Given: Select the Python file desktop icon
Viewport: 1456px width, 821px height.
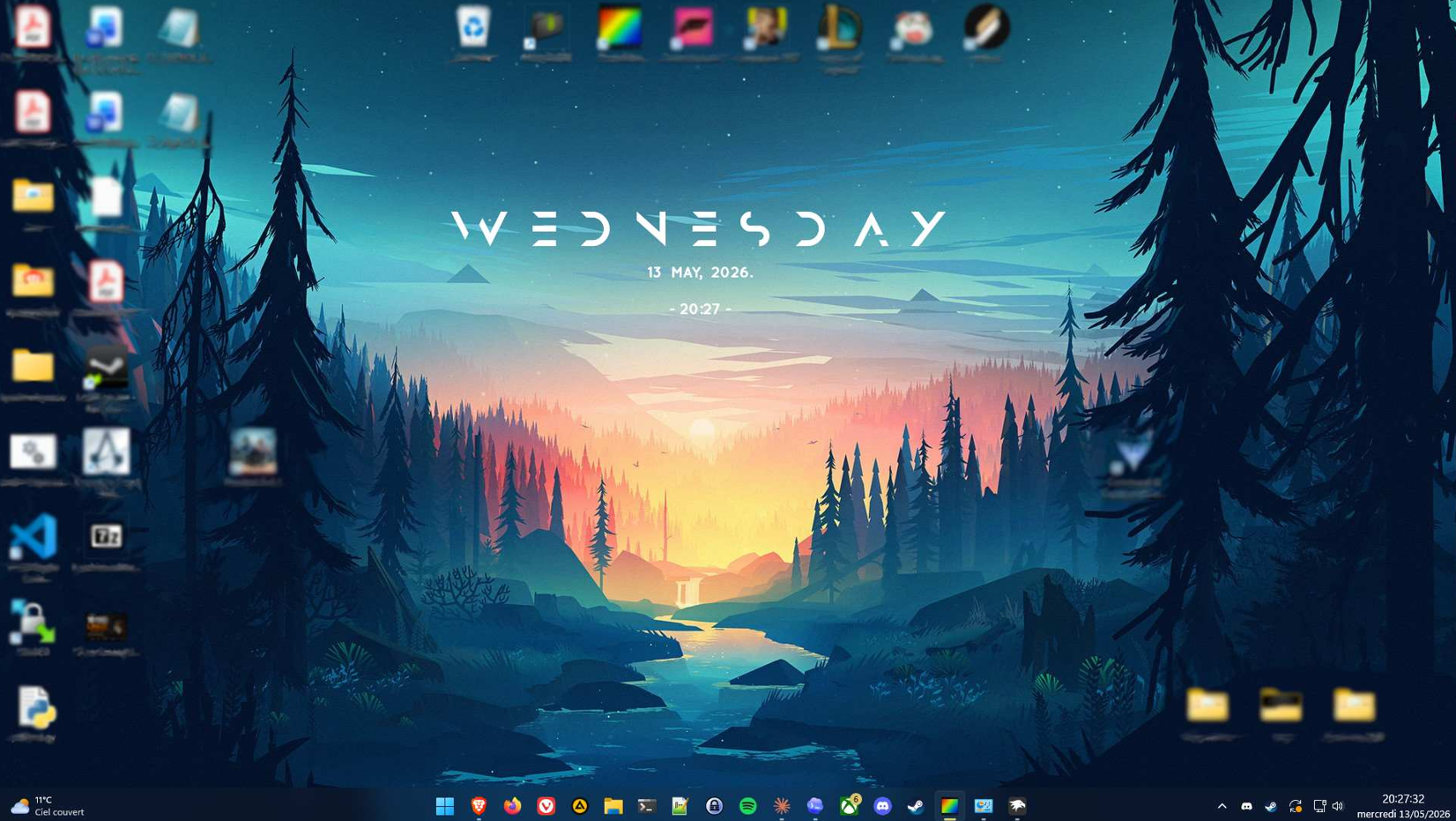Looking at the screenshot, I should click(x=33, y=714).
